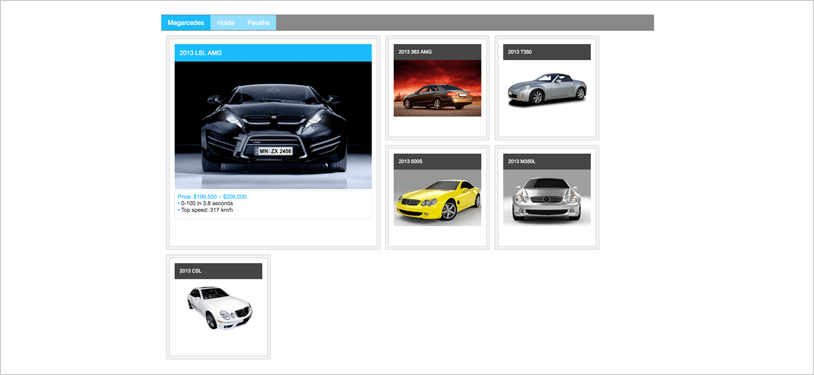Image resolution: width=814 pixels, height=375 pixels.
Task: Click the empty gray area of tab bar
Action: 465,23
